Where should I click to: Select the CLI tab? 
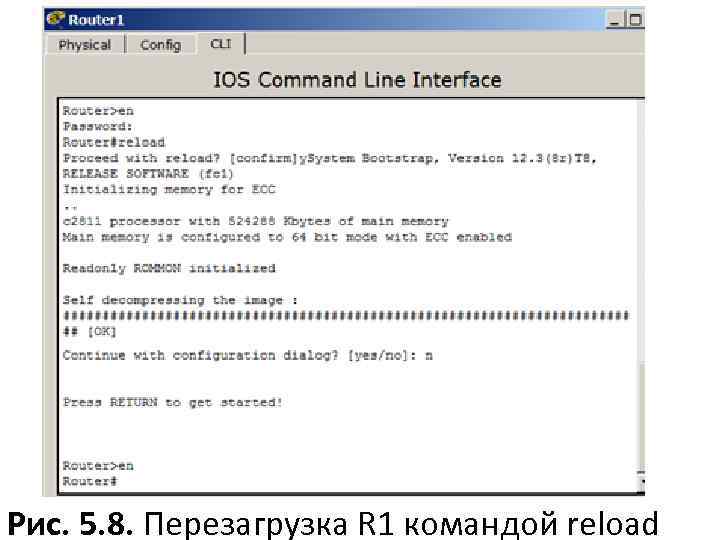pos(221,44)
